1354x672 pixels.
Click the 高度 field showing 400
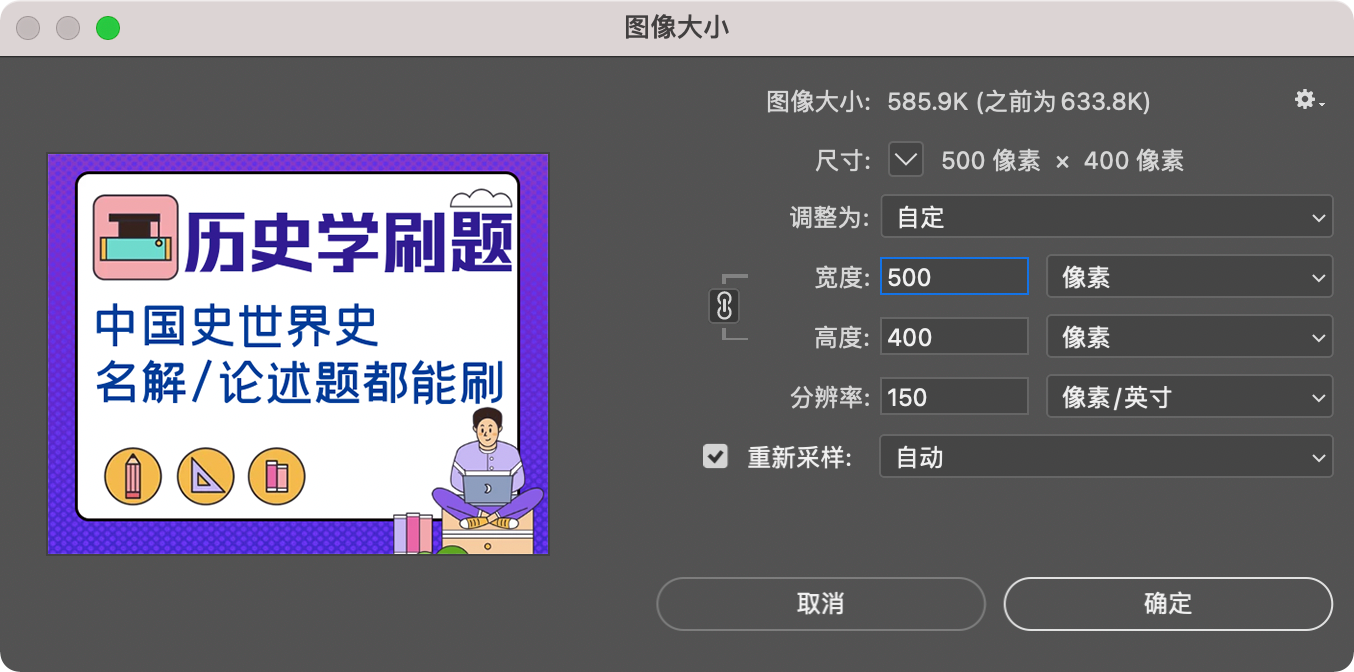[954, 337]
